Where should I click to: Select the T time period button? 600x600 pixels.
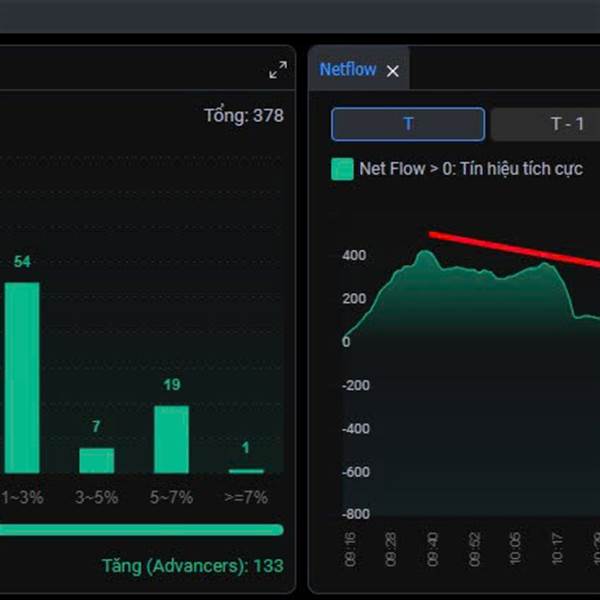[x=408, y=124]
